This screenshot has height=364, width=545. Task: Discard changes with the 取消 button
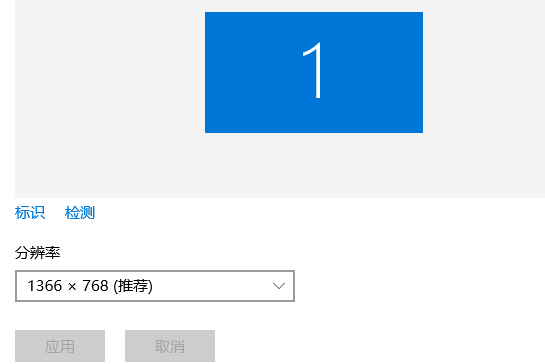[x=170, y=346]
